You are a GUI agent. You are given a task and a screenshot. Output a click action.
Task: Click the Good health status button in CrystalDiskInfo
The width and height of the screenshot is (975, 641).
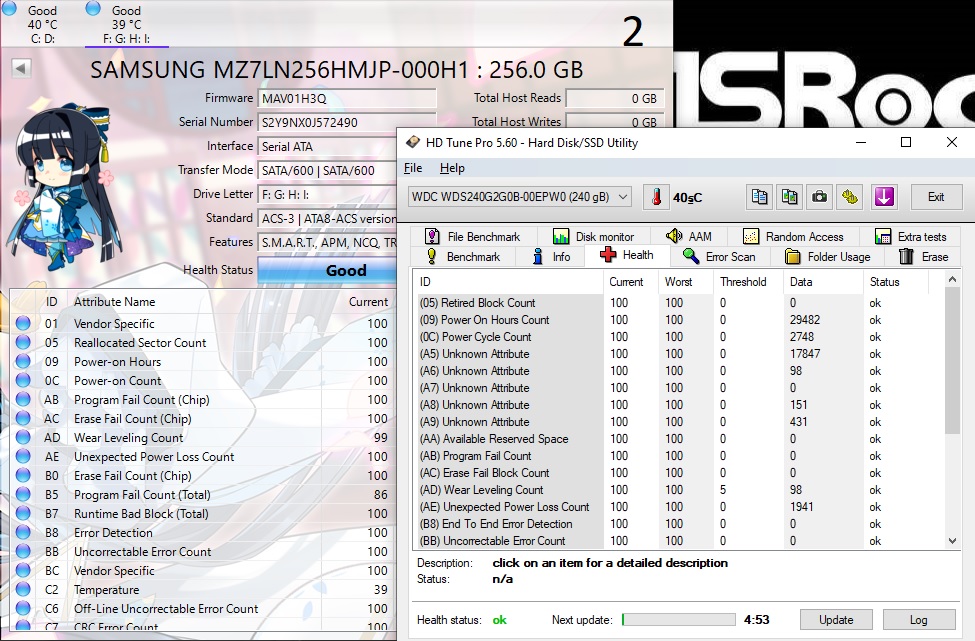tap(327, 270)
